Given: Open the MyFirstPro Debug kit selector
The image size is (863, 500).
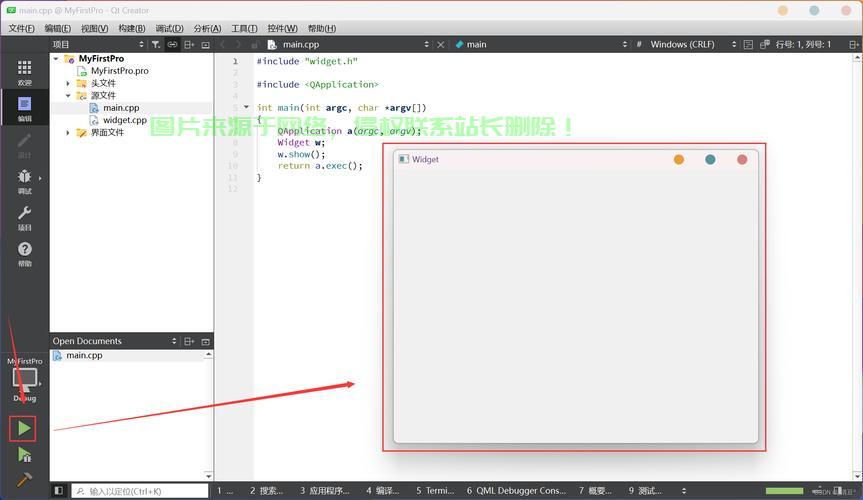Looking at the screenshot, I should pyautogui.click(x=24, y=379).
